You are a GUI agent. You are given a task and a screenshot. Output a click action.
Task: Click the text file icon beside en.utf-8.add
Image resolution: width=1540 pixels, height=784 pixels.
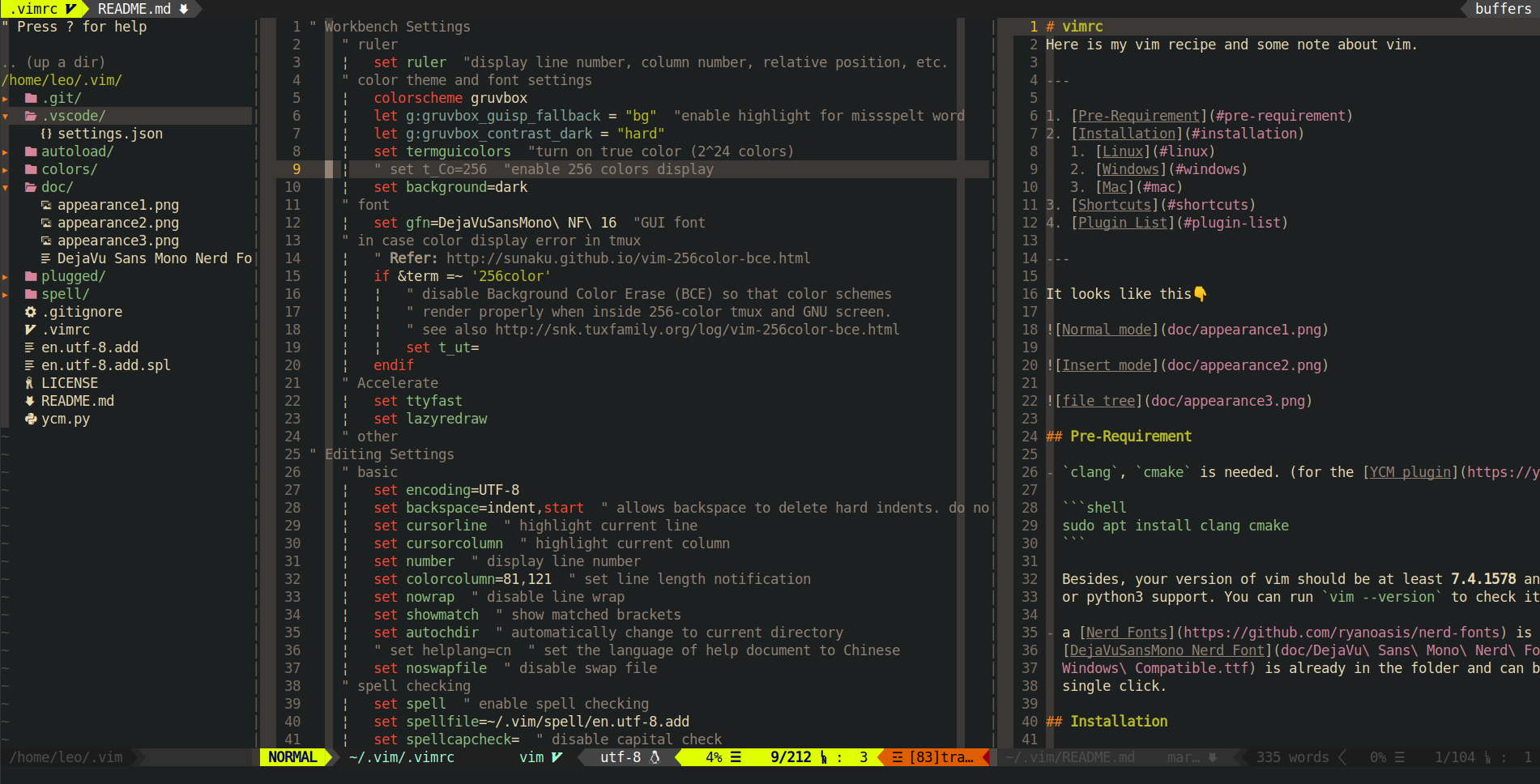pyautogui.click(x=30, y=347)
